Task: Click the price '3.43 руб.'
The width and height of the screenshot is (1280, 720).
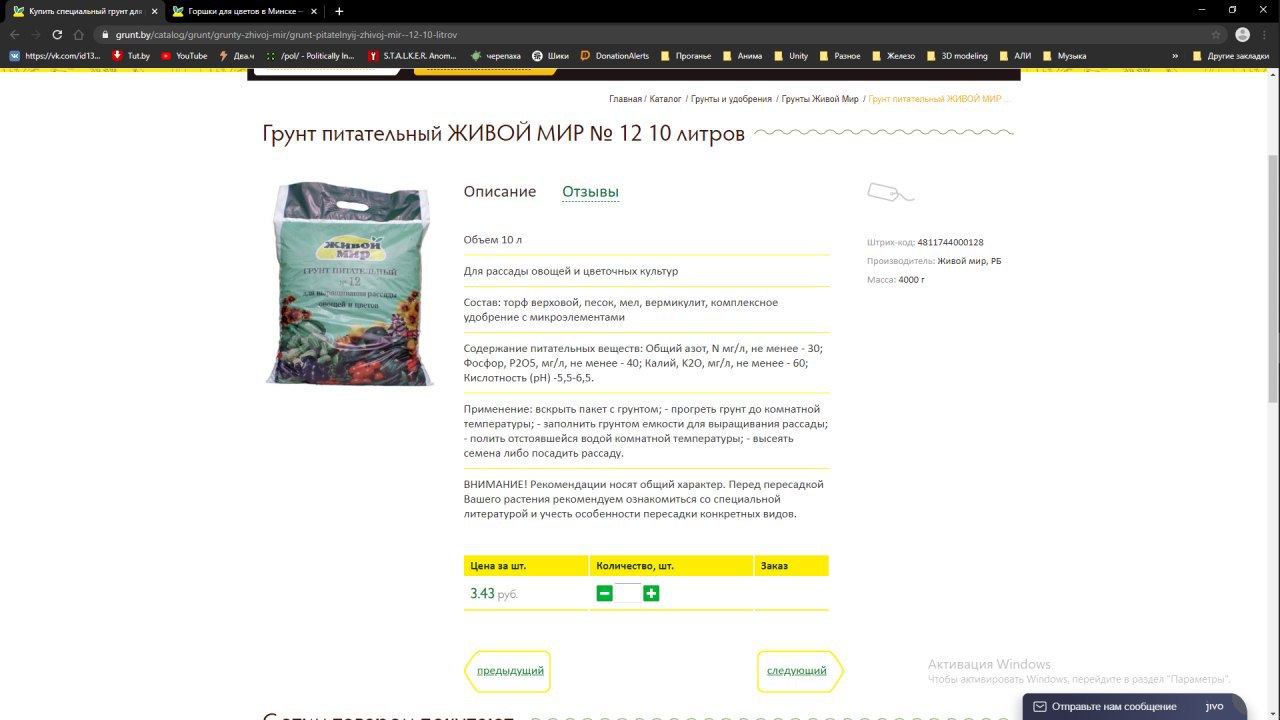Action: 494,593
